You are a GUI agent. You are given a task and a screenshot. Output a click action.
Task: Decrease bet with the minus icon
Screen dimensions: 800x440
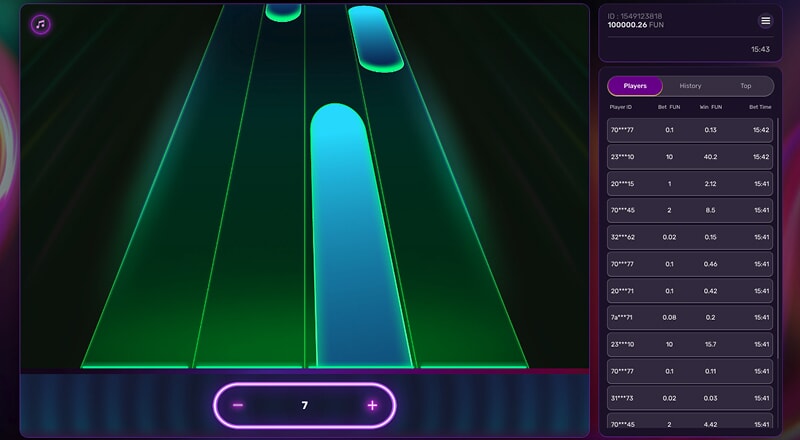coord(238,405)
